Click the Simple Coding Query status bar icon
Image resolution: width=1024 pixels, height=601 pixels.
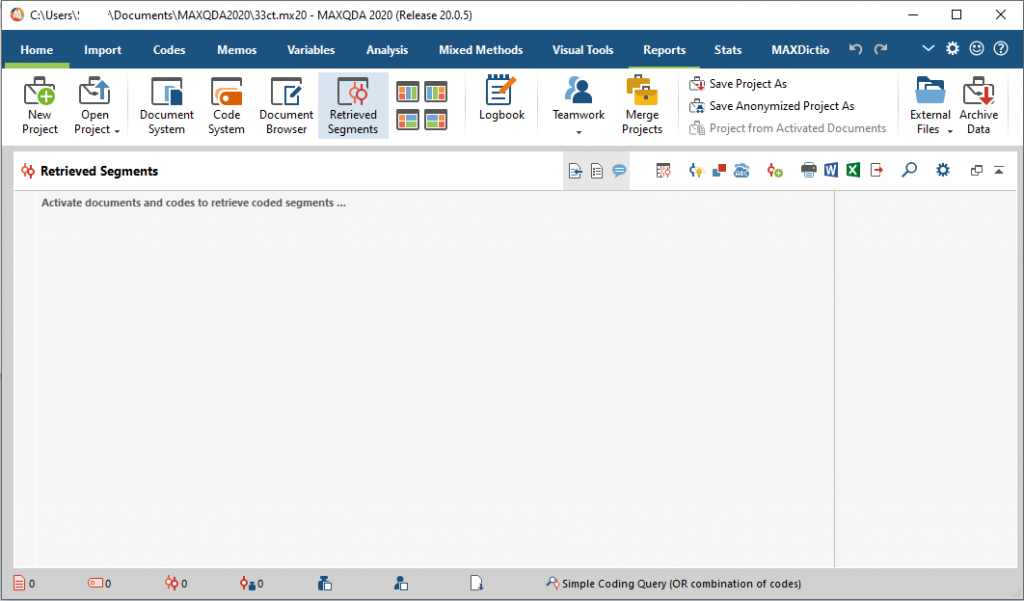coord(552,583)
